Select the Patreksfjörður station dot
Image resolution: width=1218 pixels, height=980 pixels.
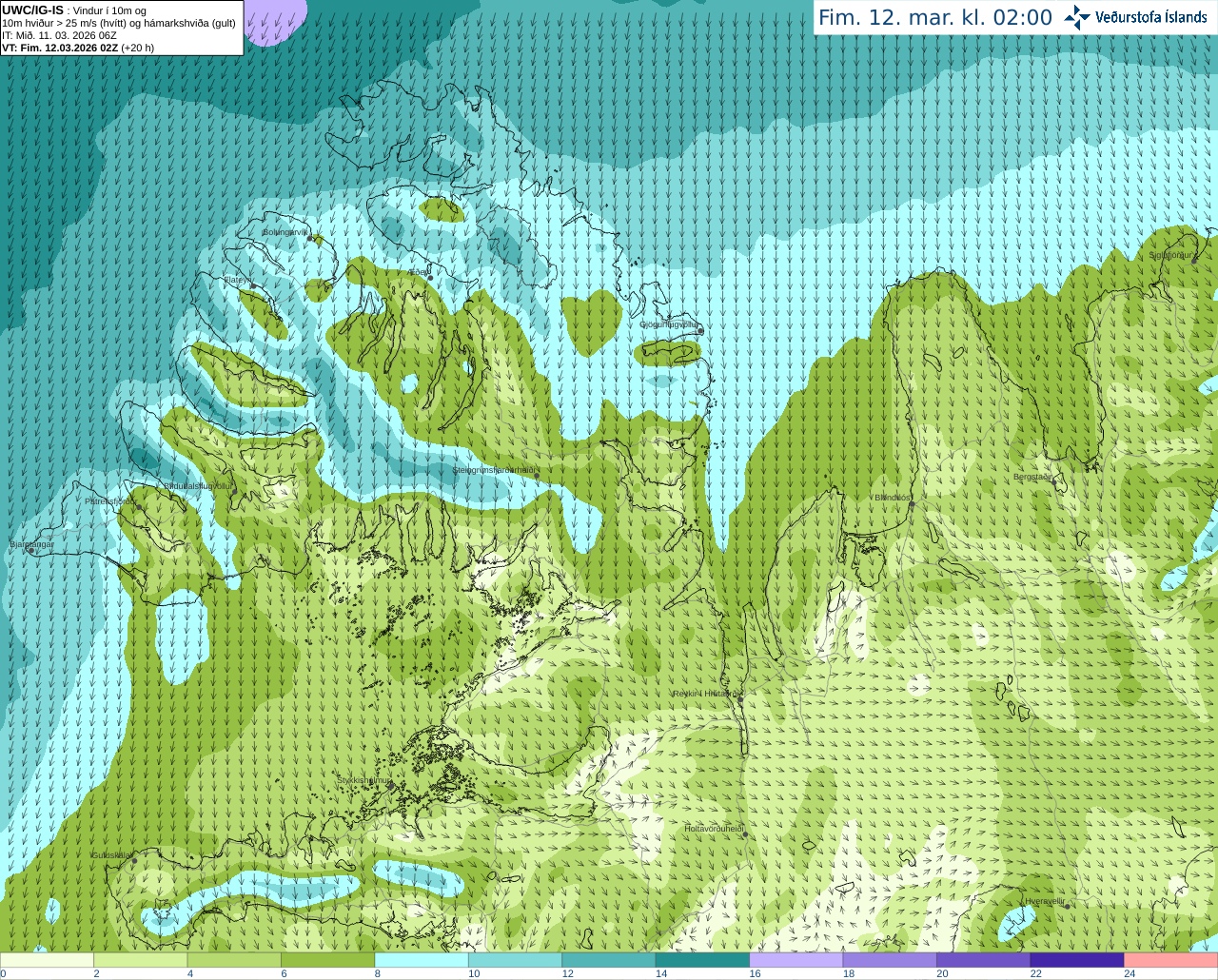(140, 507)
